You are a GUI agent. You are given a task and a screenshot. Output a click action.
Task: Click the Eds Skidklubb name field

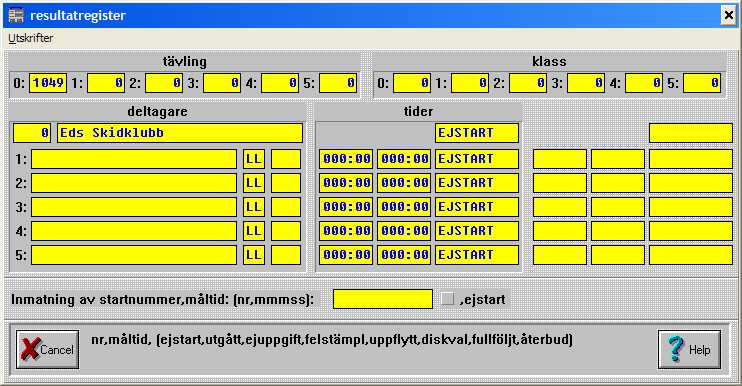[180, 133]
